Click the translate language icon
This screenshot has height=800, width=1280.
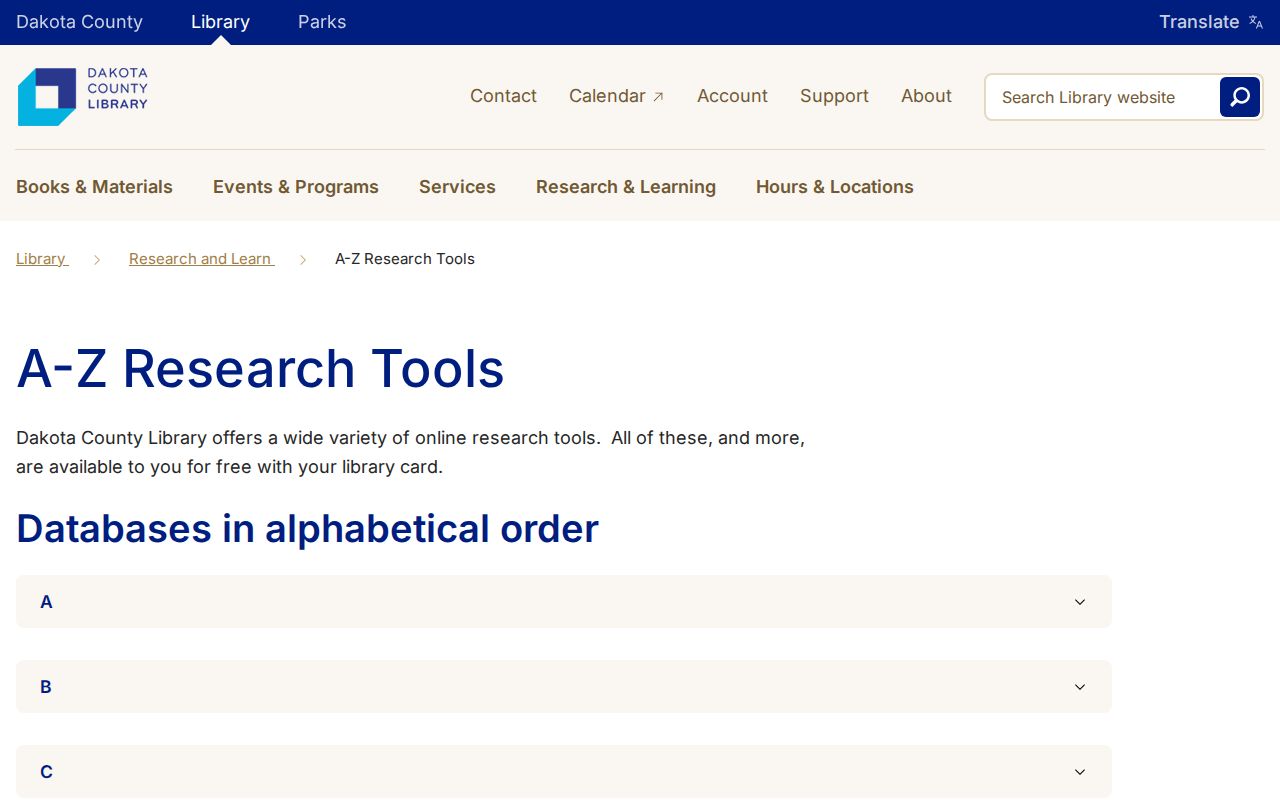click(x=1256, y=22)
